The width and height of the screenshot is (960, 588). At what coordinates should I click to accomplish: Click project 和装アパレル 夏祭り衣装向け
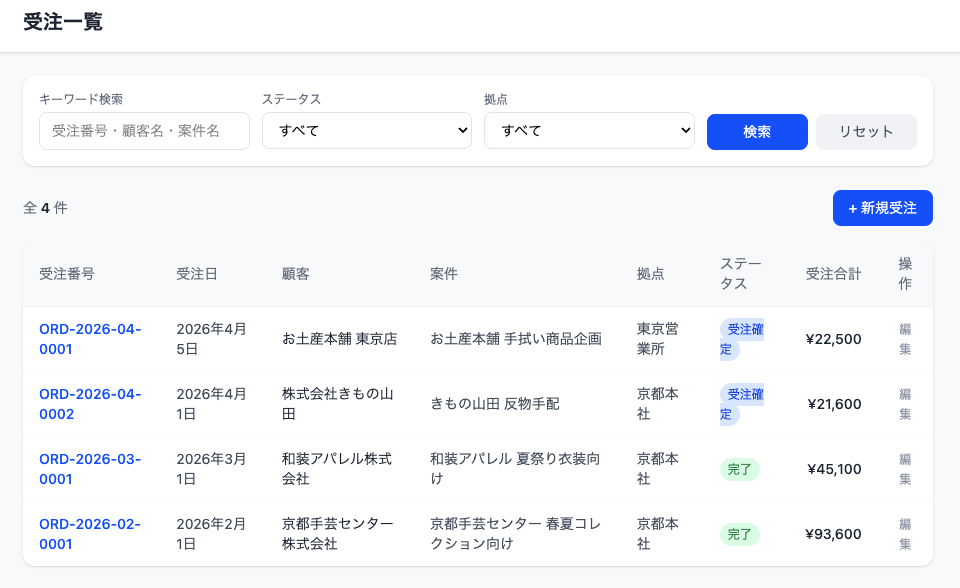515,469
